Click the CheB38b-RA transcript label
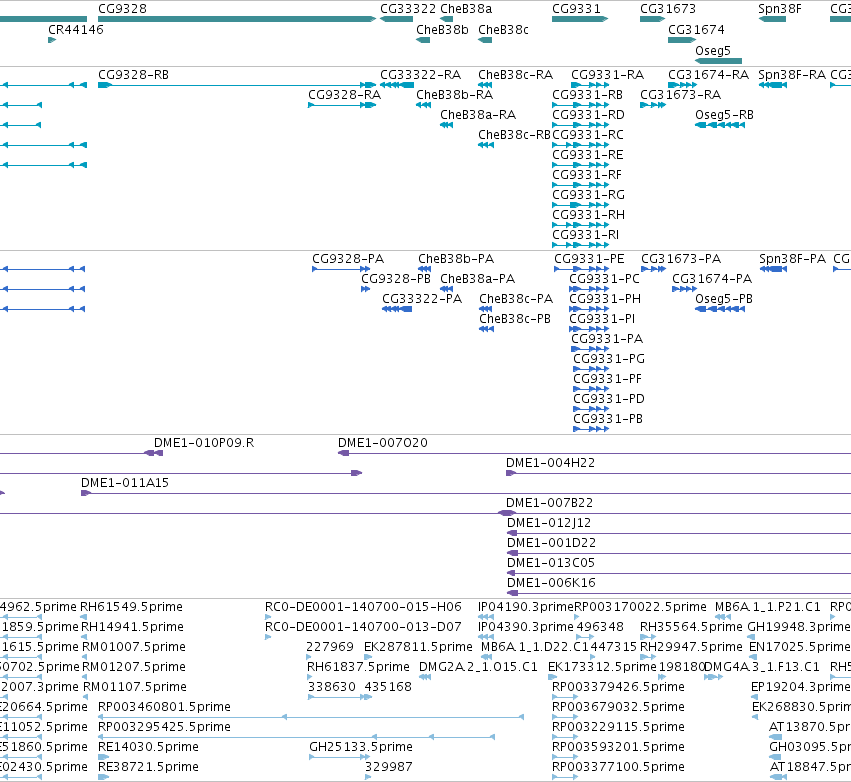The height and width of the screenshot is (782, 851). 455,95
